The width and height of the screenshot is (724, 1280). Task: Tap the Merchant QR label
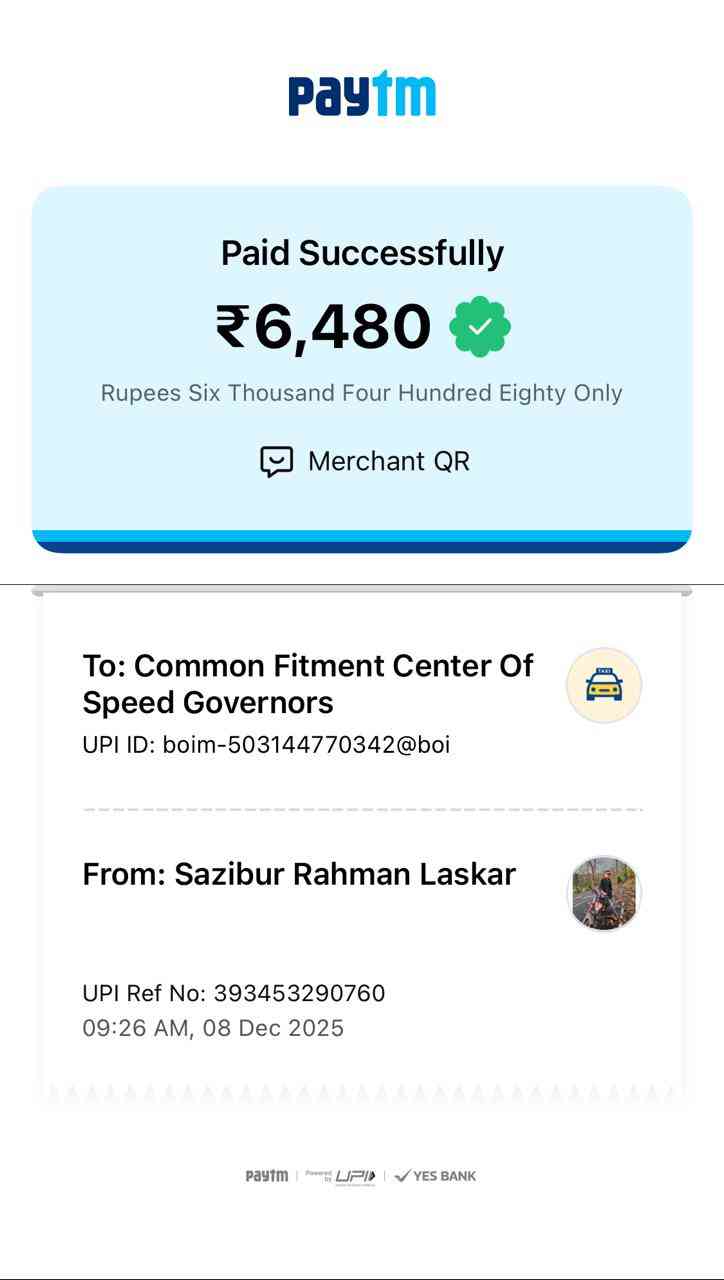pos(388,461)
